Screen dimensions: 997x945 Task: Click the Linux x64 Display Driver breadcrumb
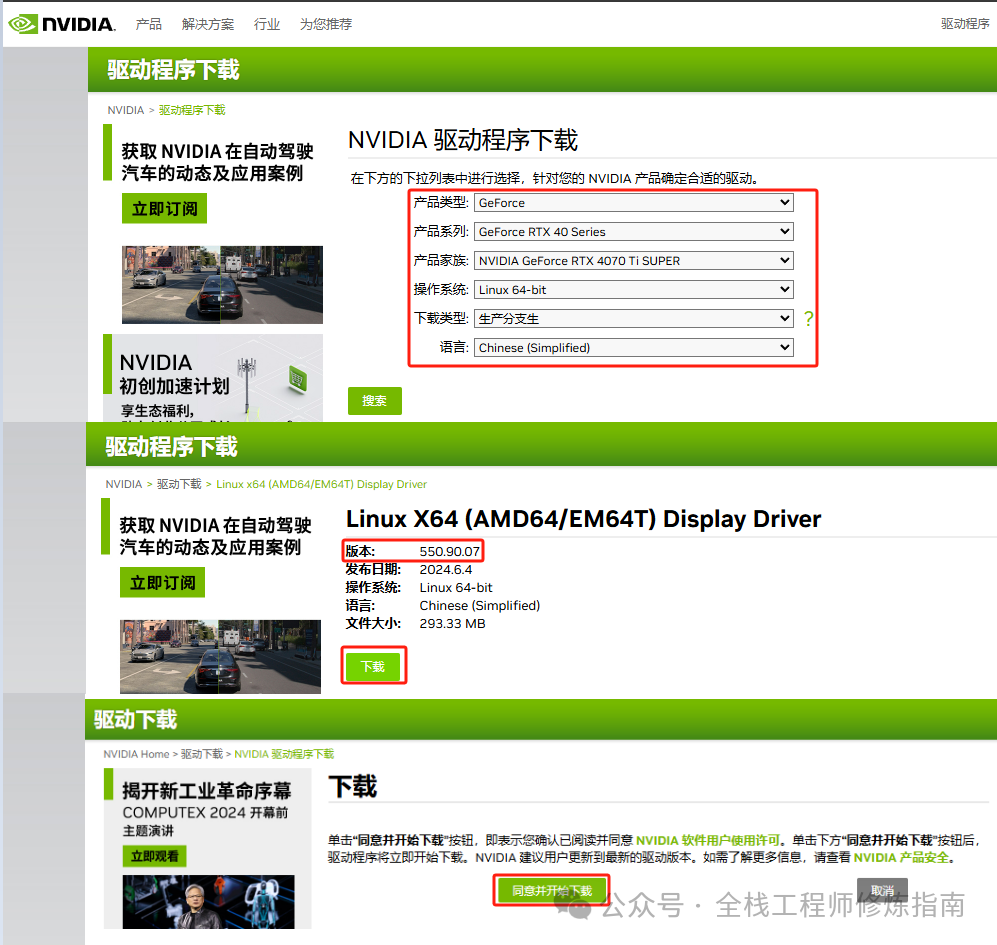321,484
